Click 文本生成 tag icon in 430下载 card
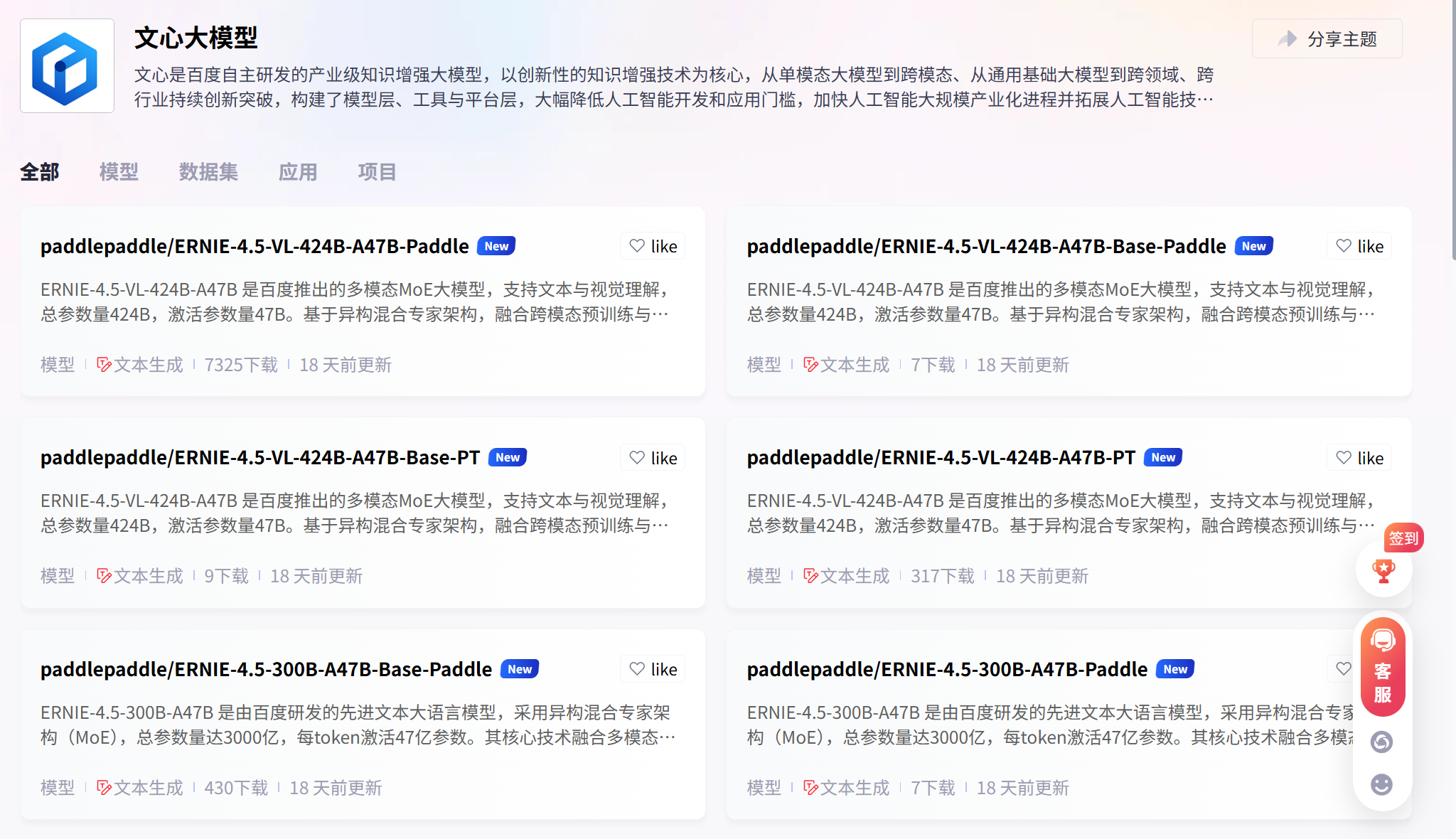The height and width of the screenshot is (839, 1456). coord(105,788)
